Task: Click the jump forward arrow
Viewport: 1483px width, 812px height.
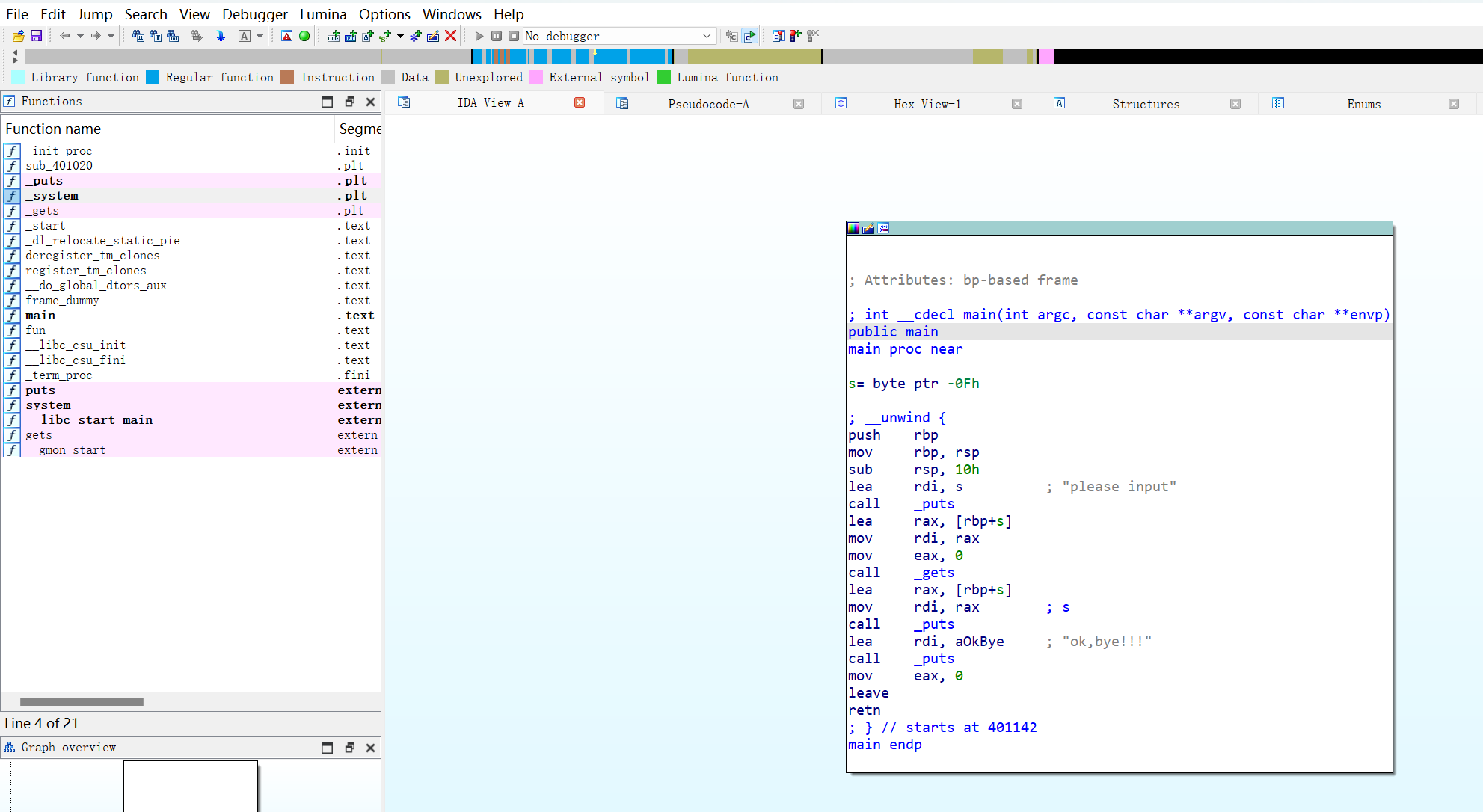Action: pyautogui.click(x=96, y=35)
